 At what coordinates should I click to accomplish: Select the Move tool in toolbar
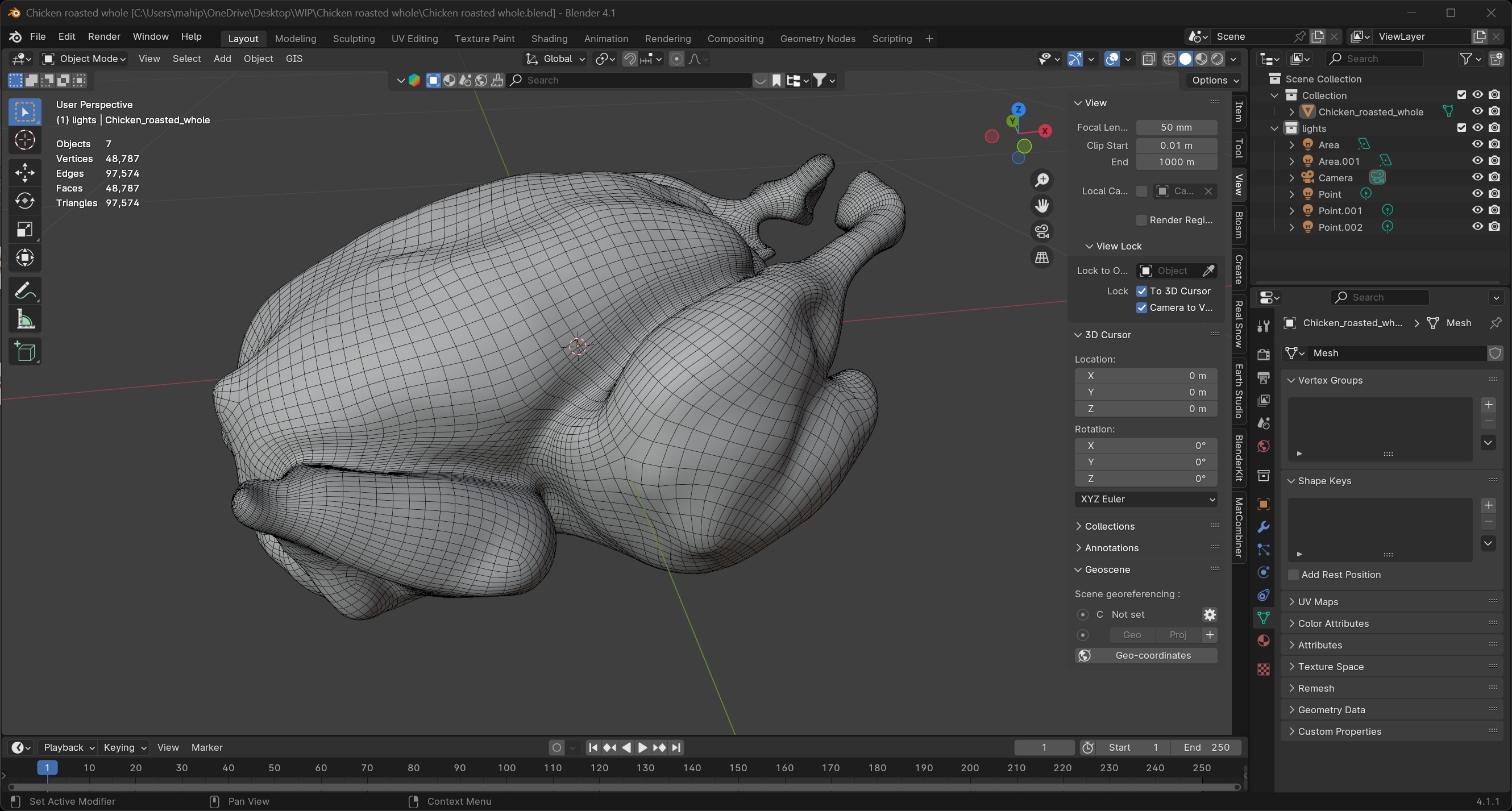coord(24,172)
